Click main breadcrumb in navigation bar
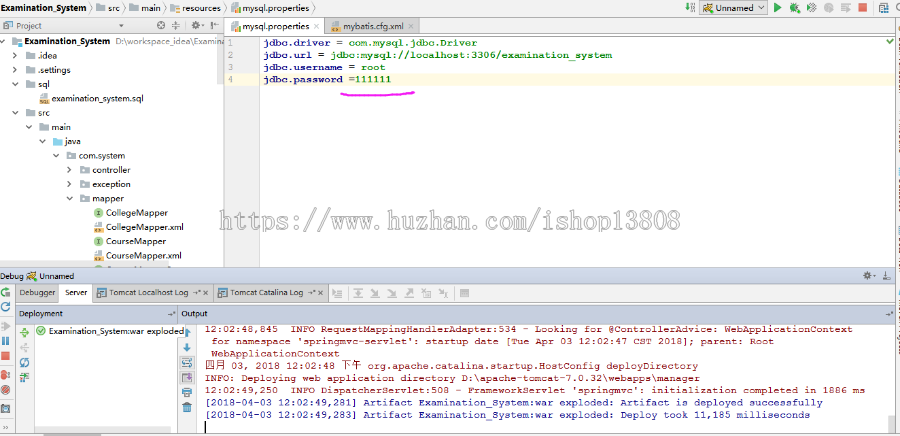This screenshot has width=900, height=436. 145,8
